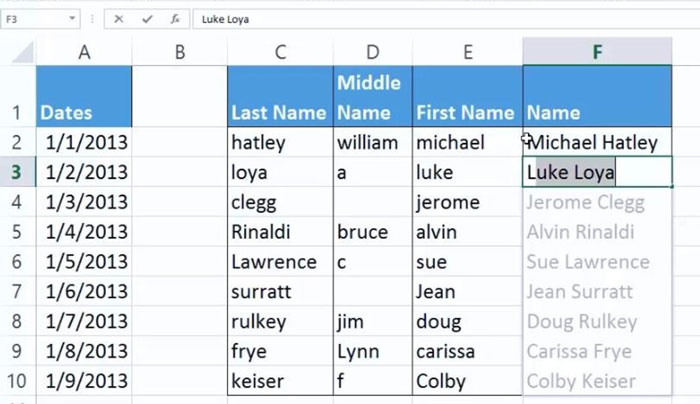The width and height of the screenshot is (700, 404).
Task: Expand the Name Box dropdown arrow
Action: pyautogui.click(x=72, y=19)
